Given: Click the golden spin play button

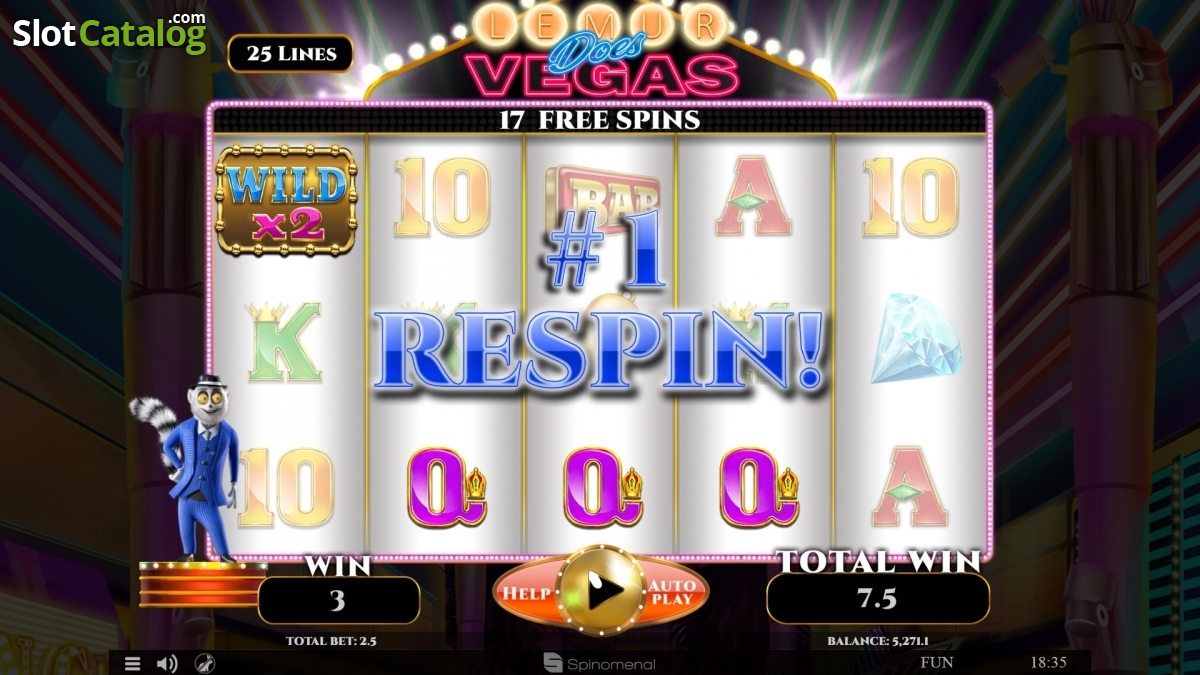Looking at the screenshot, I should coord(600,593).
